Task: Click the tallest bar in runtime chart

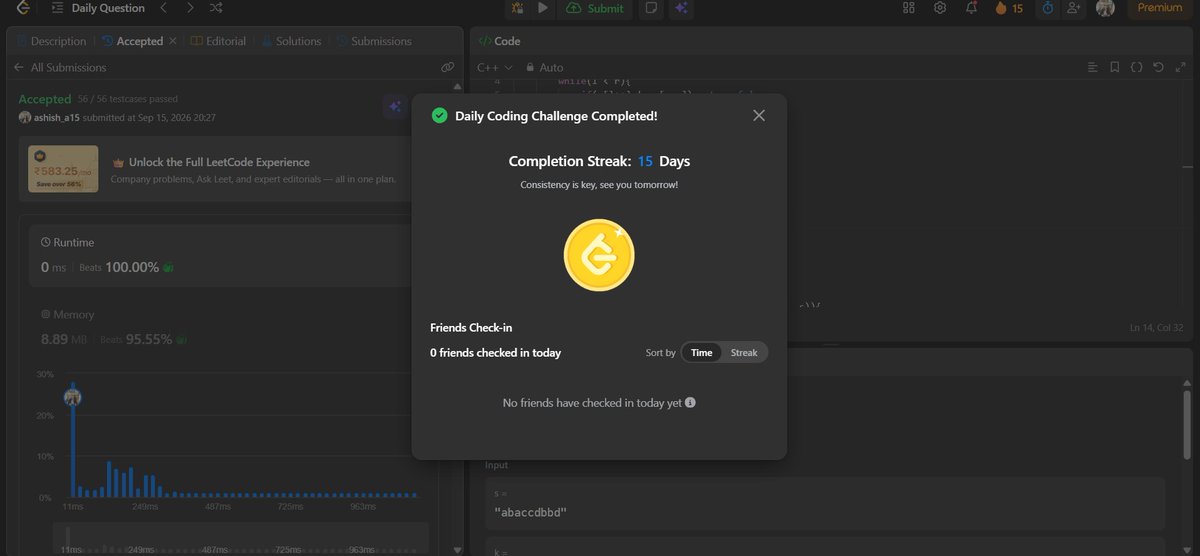Action: [x=72, y=440]
